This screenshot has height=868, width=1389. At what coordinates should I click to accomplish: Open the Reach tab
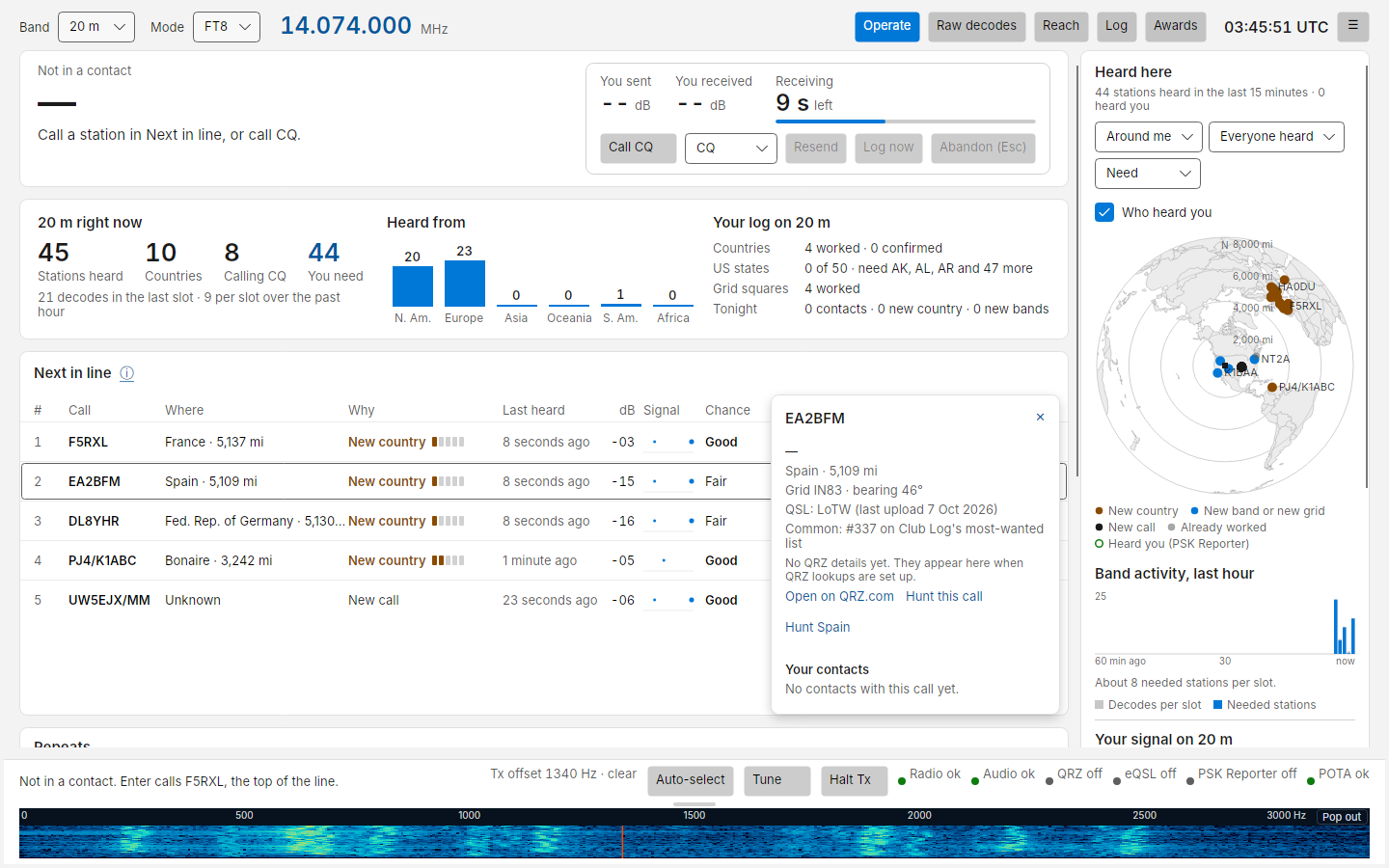tap(1061, 26)
